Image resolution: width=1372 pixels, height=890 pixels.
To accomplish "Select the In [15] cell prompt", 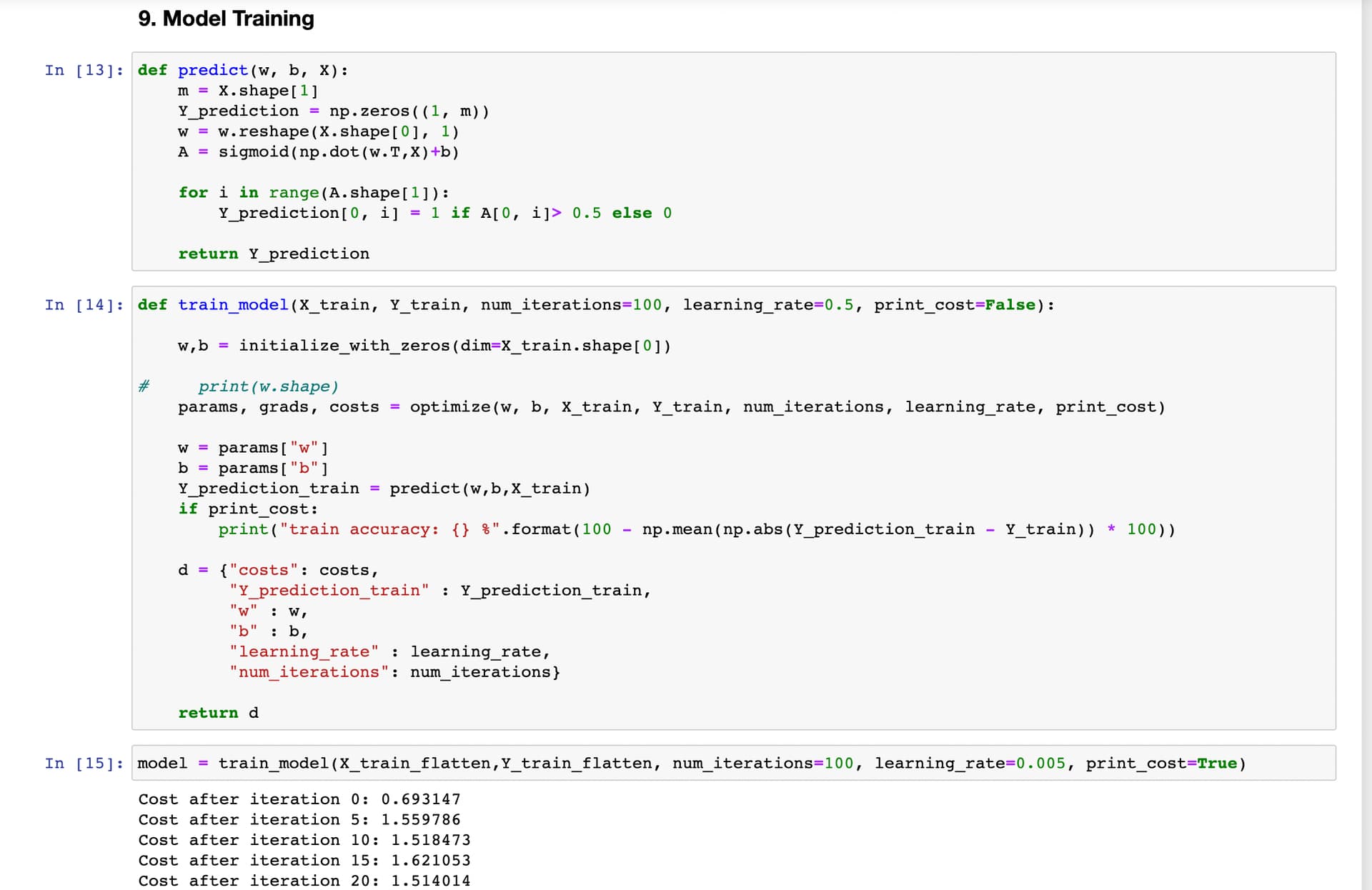I will (84, 764).
